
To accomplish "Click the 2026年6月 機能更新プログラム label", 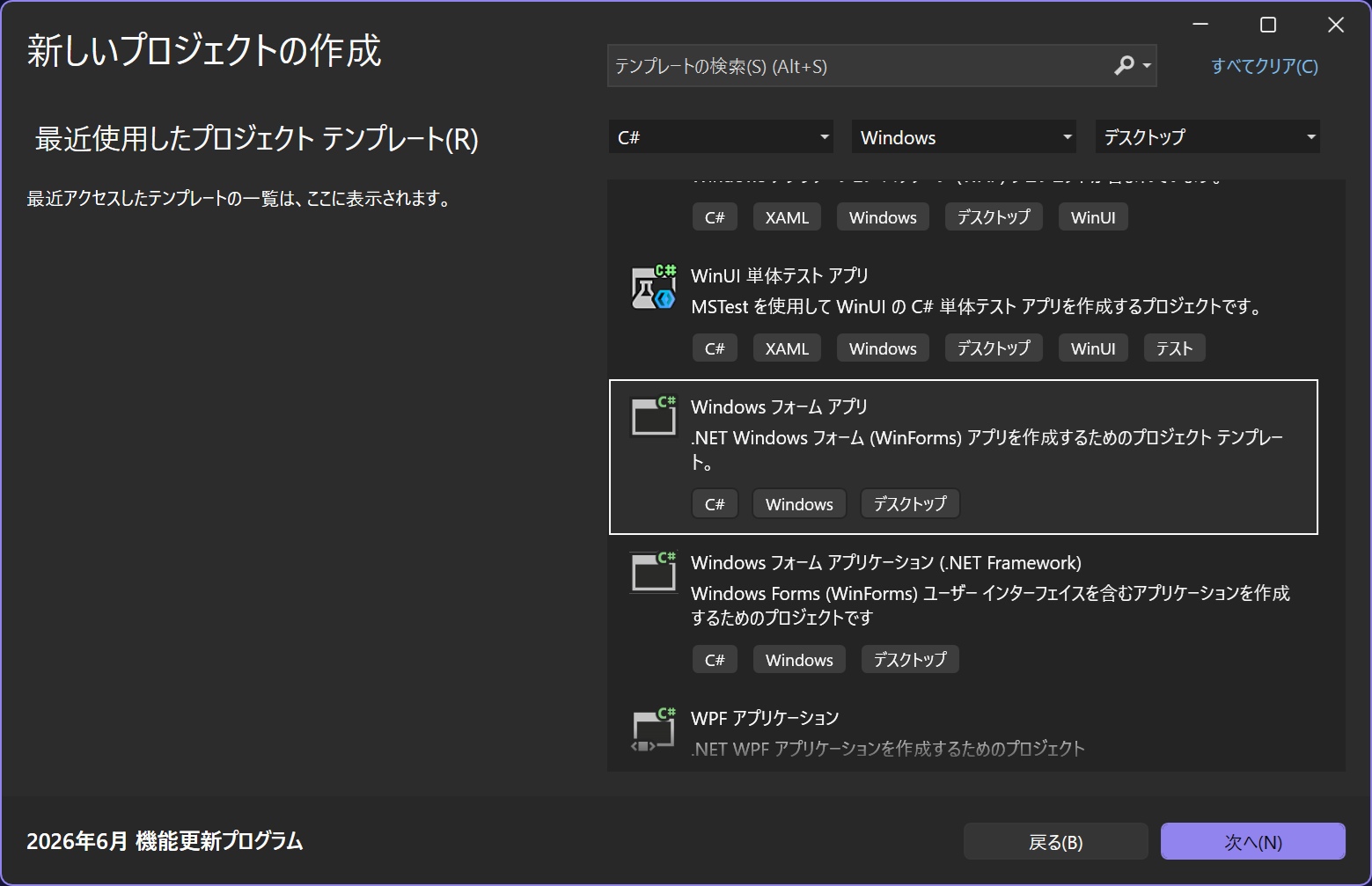I will click(x=165, y=841).
